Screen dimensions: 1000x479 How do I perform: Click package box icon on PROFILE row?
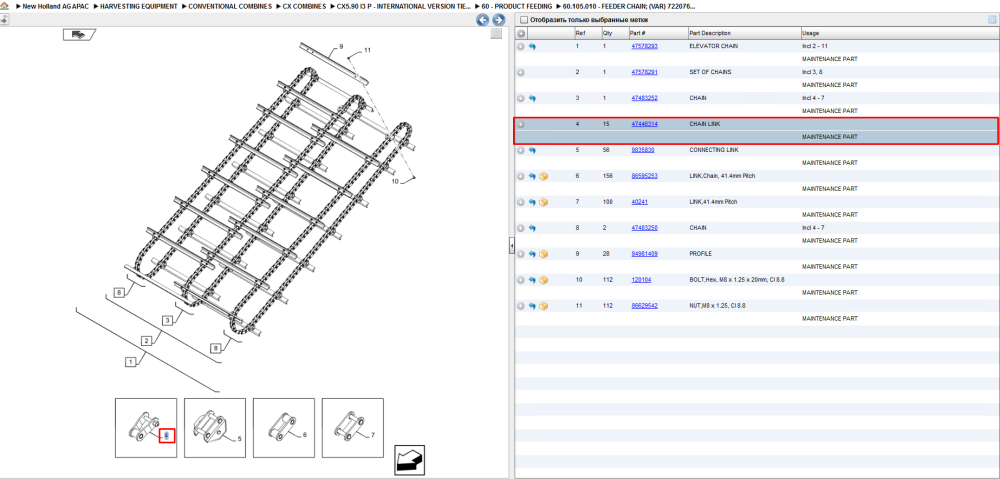coord(544,254)
